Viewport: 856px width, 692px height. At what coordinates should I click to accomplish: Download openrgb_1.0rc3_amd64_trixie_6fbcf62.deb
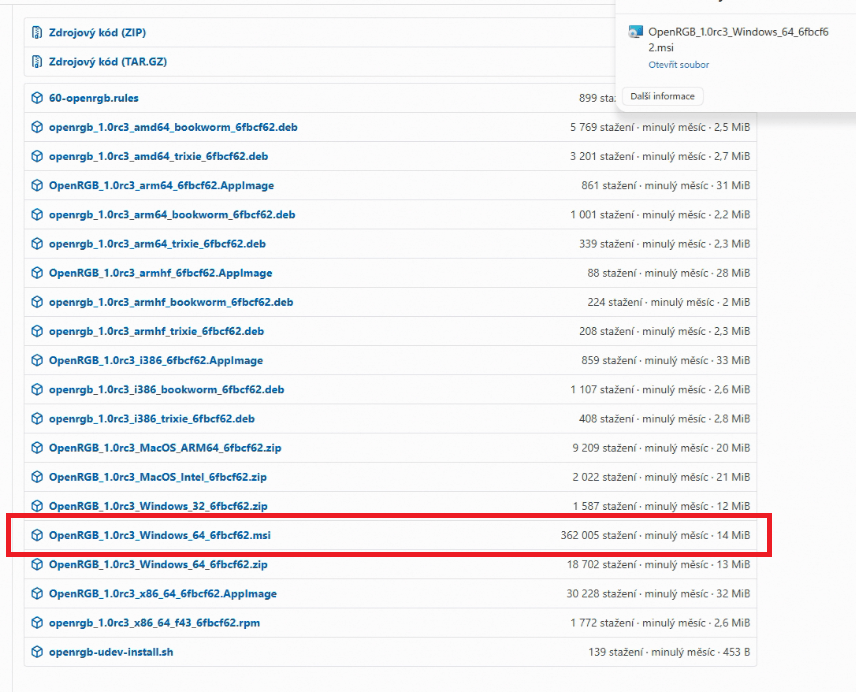click(x=158, y=157)
